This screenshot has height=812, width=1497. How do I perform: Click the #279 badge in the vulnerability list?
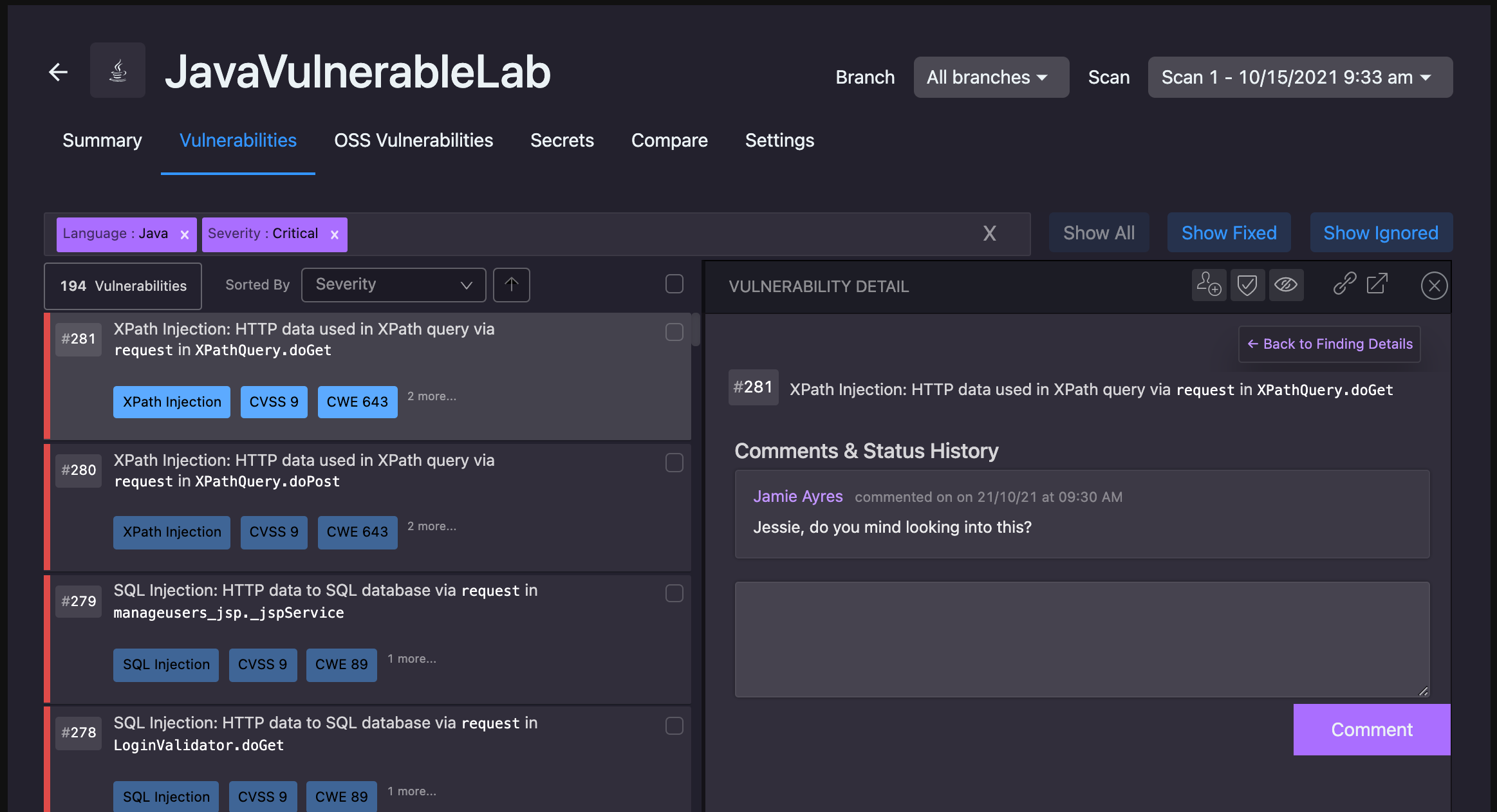coord(79,601)
